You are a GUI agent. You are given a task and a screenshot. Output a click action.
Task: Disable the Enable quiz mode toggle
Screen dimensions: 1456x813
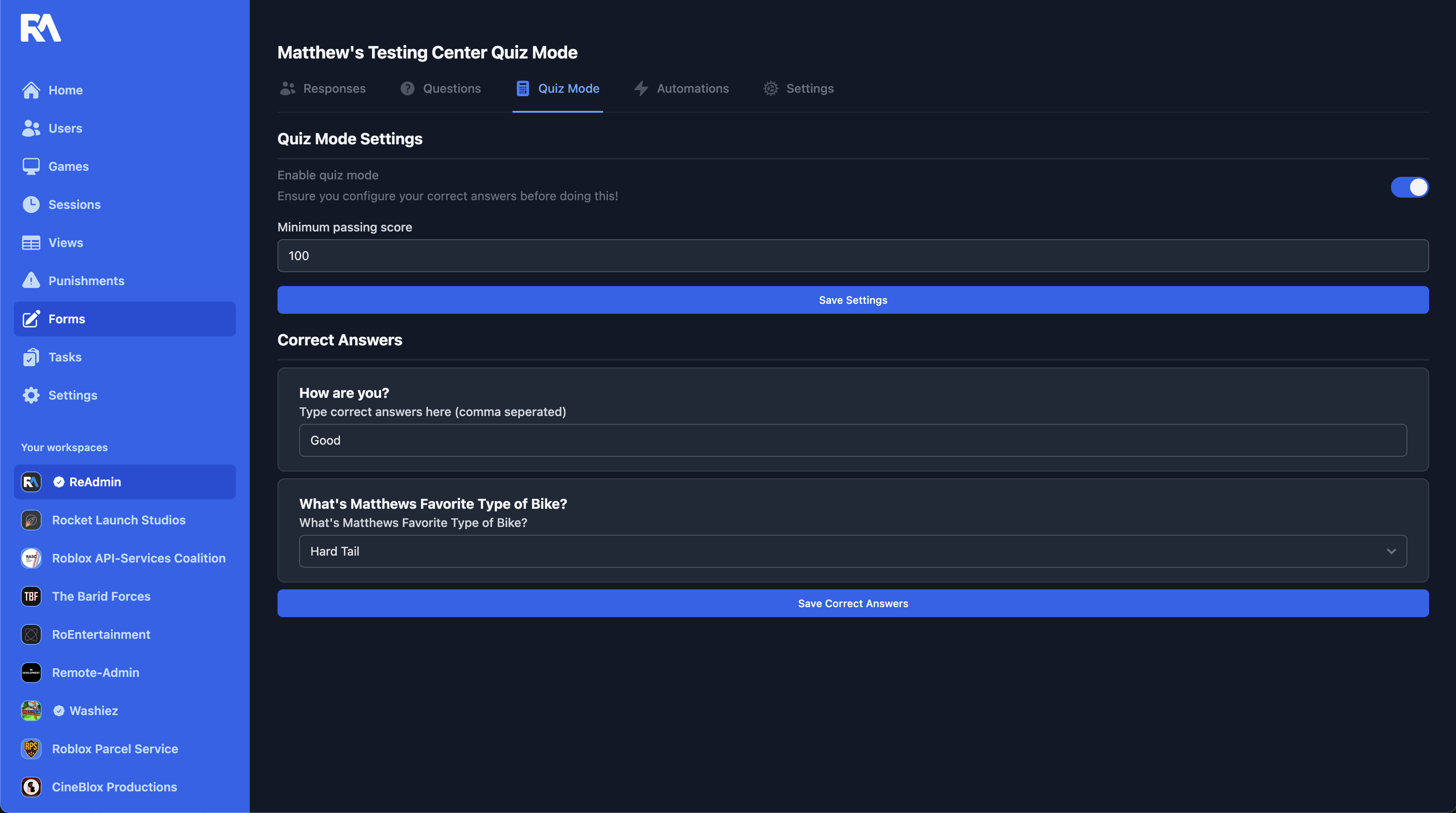pos(1409,187)
